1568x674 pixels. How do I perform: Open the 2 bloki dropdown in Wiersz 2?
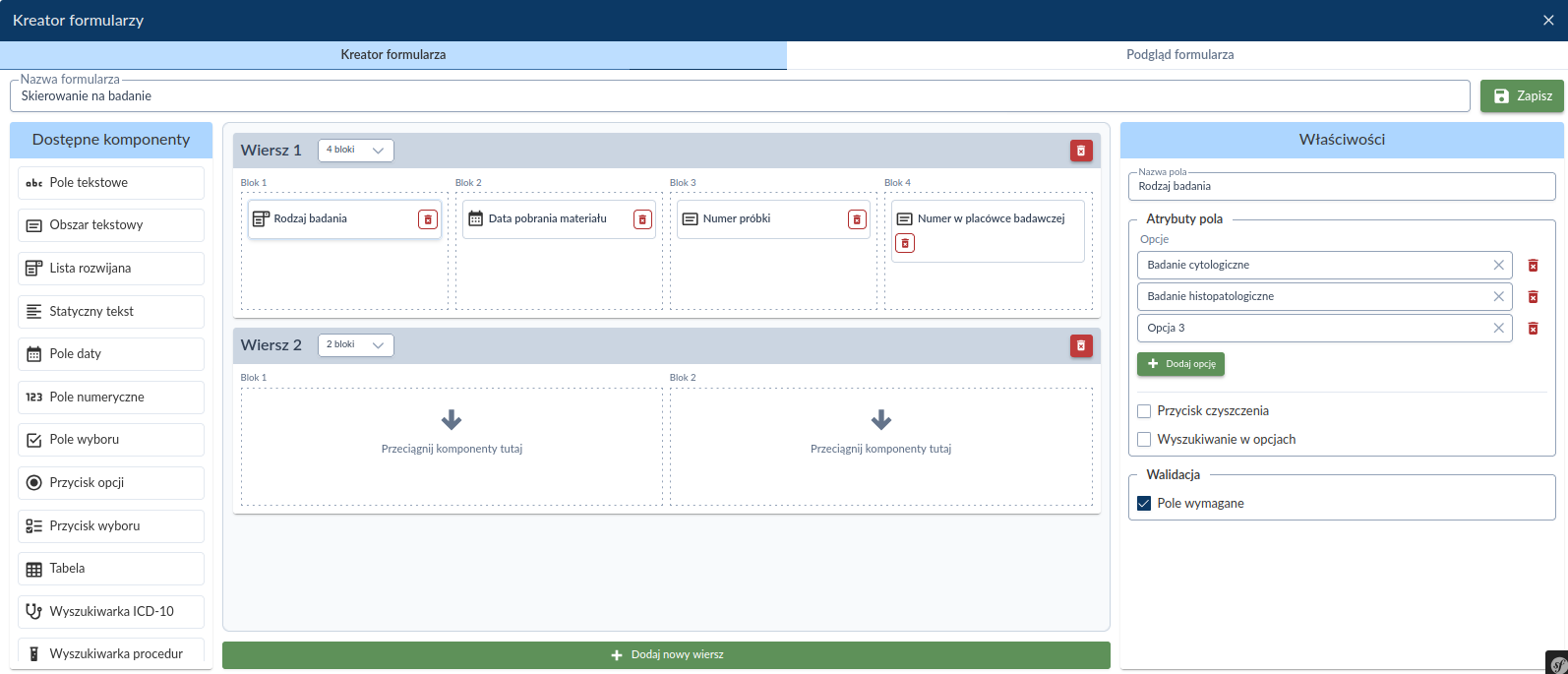355,345
